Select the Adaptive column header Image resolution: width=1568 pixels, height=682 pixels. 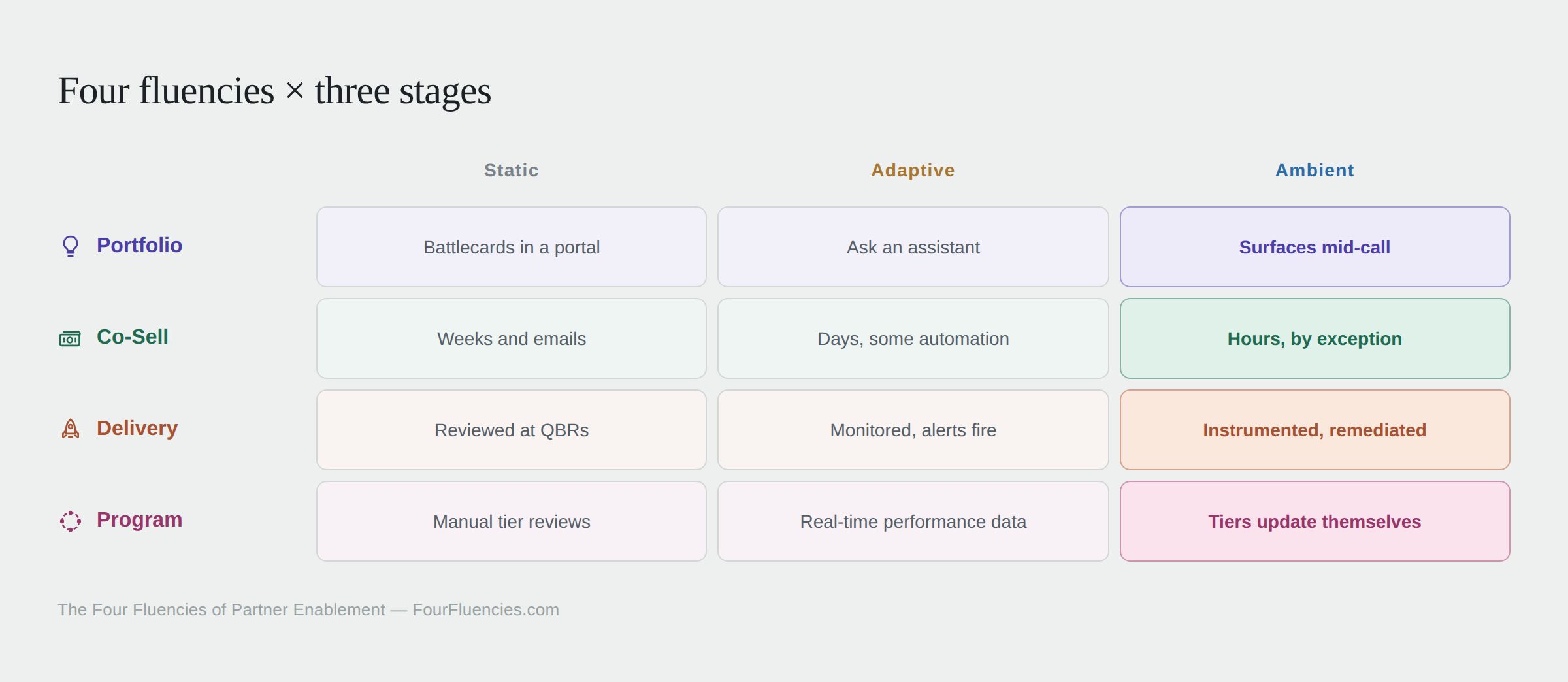click(x=913, y=170)
